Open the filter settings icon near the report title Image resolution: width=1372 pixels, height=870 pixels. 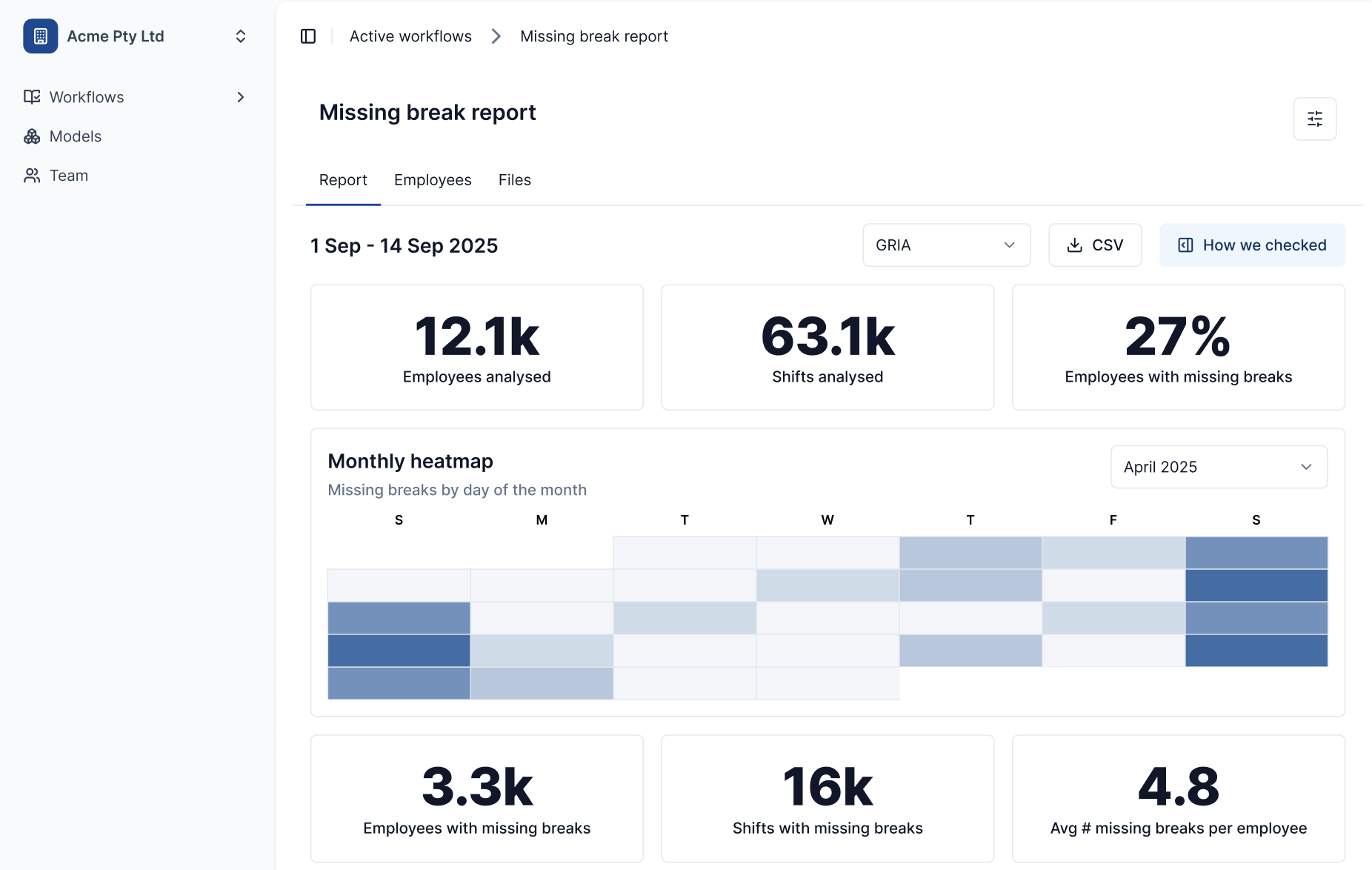pyautogui.click(x=1315, y=118)
